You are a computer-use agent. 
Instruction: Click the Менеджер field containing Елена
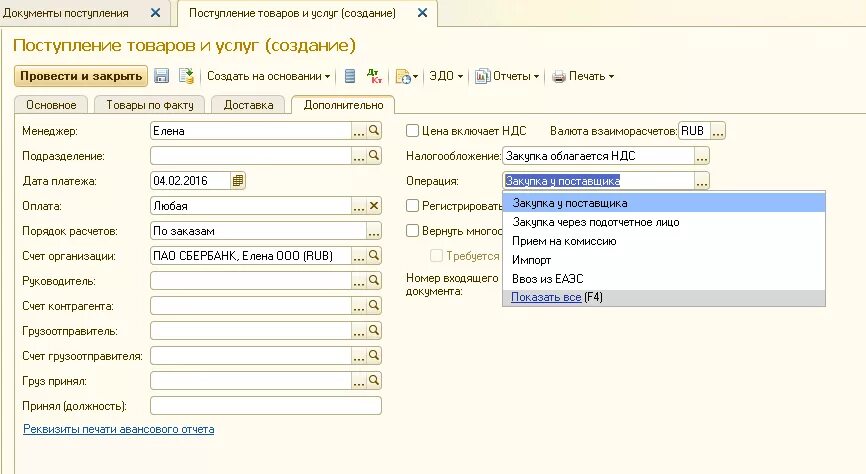251,131
